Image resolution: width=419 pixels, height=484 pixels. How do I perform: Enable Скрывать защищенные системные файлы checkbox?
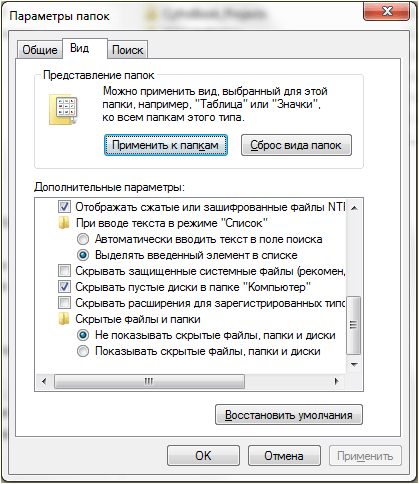[64, 271]
